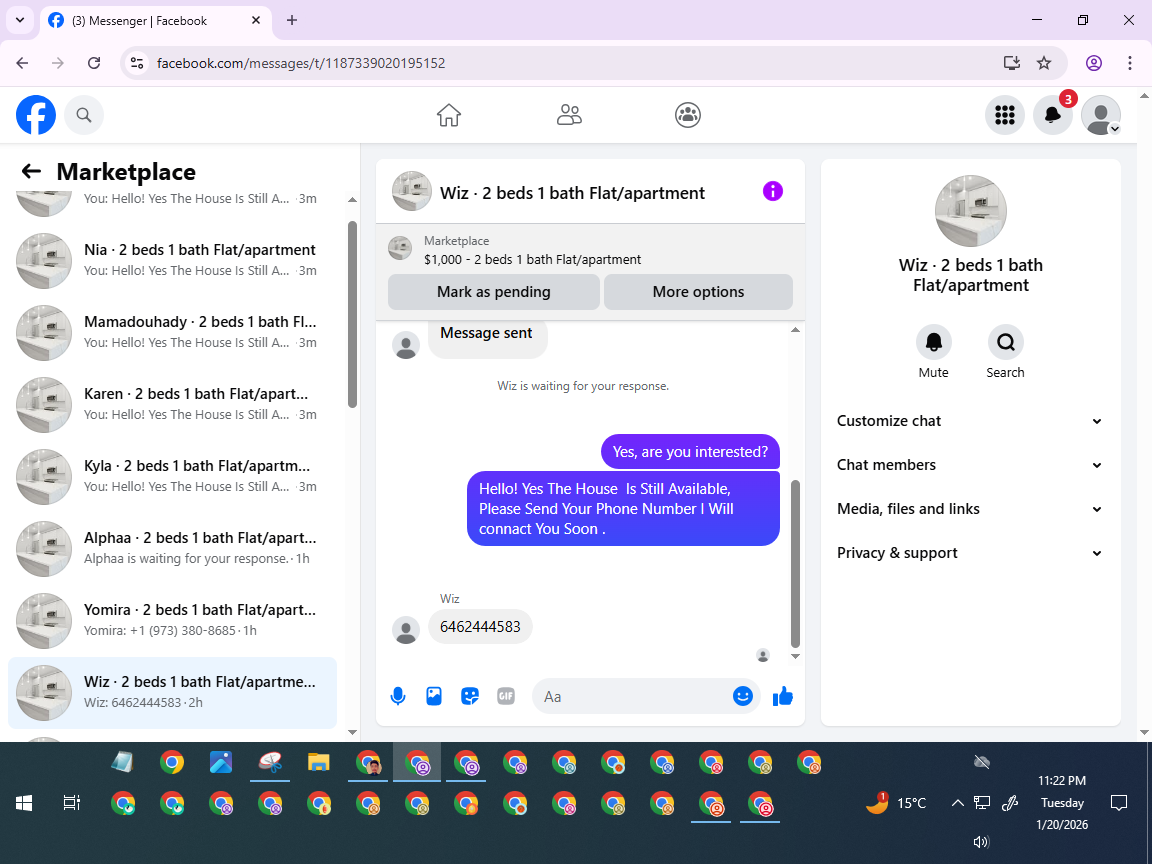Open conversation information purple i icon
The image size is (1152, 864).
click(773, 192)
